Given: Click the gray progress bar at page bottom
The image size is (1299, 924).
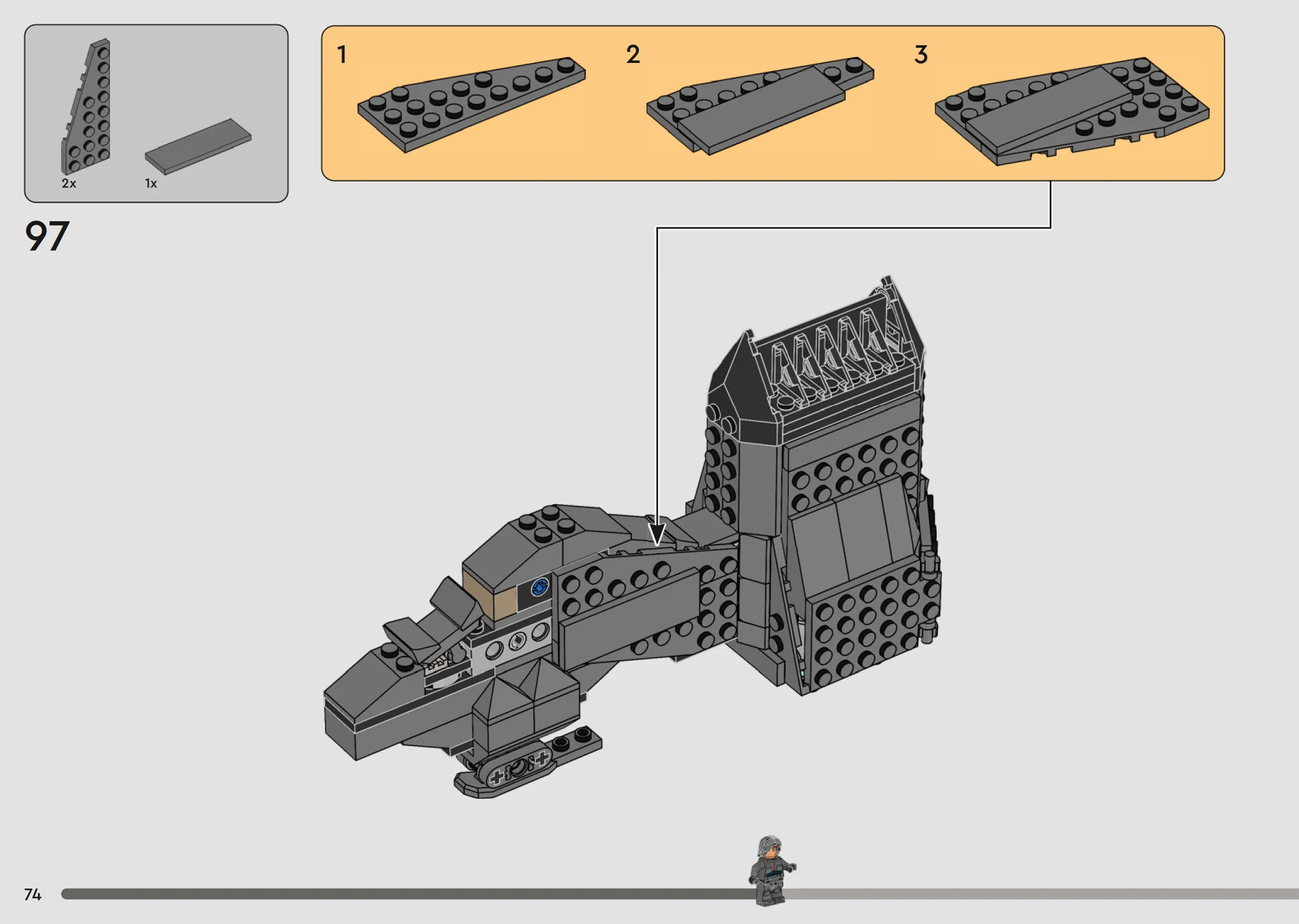Looking at the screenshot, I should pos(679,894).
